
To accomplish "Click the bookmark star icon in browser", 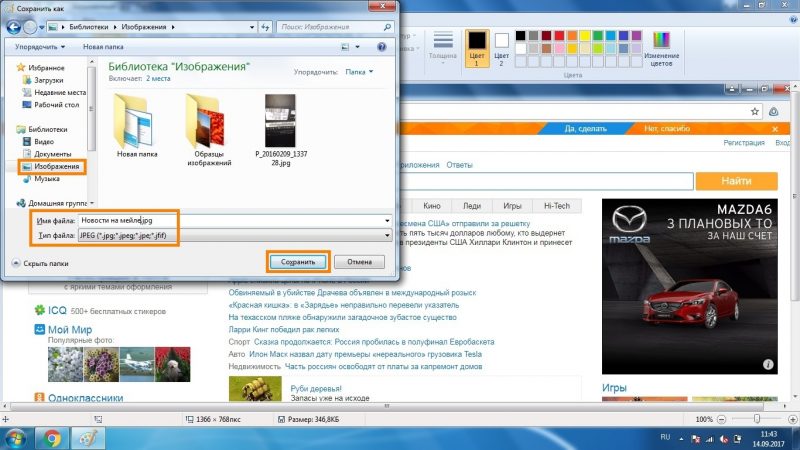I will coord(755,110).
